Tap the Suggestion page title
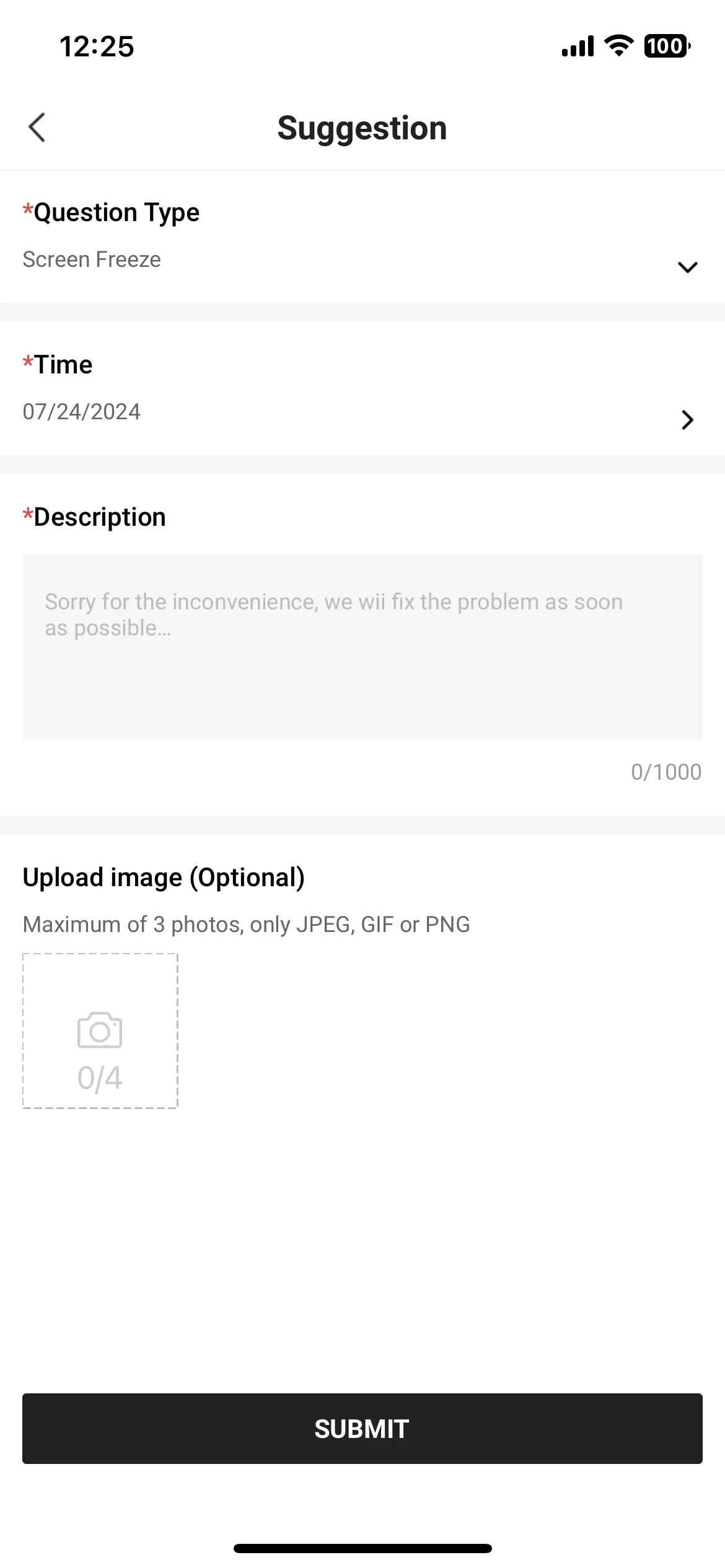 click(x=362, y=128)
